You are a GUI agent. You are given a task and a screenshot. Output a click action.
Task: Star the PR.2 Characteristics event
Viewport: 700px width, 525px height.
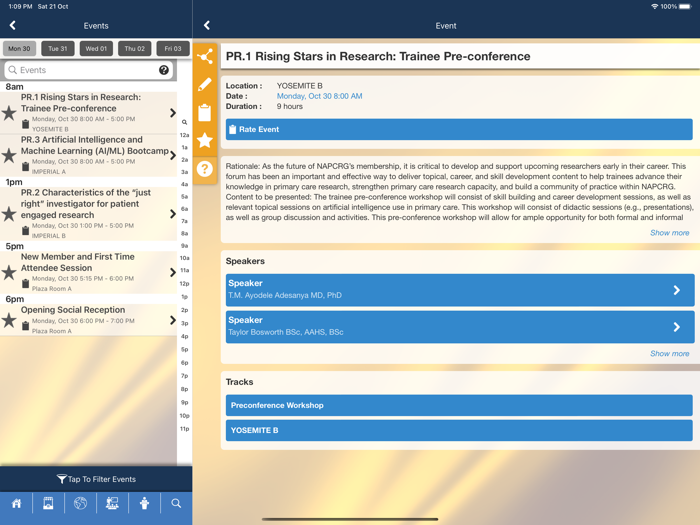9,214
